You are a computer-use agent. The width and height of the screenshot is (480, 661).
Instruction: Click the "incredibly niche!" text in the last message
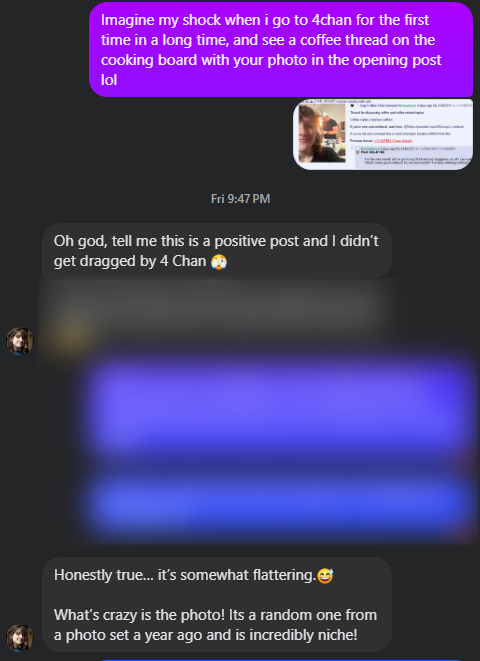click(x=303, y=635)
